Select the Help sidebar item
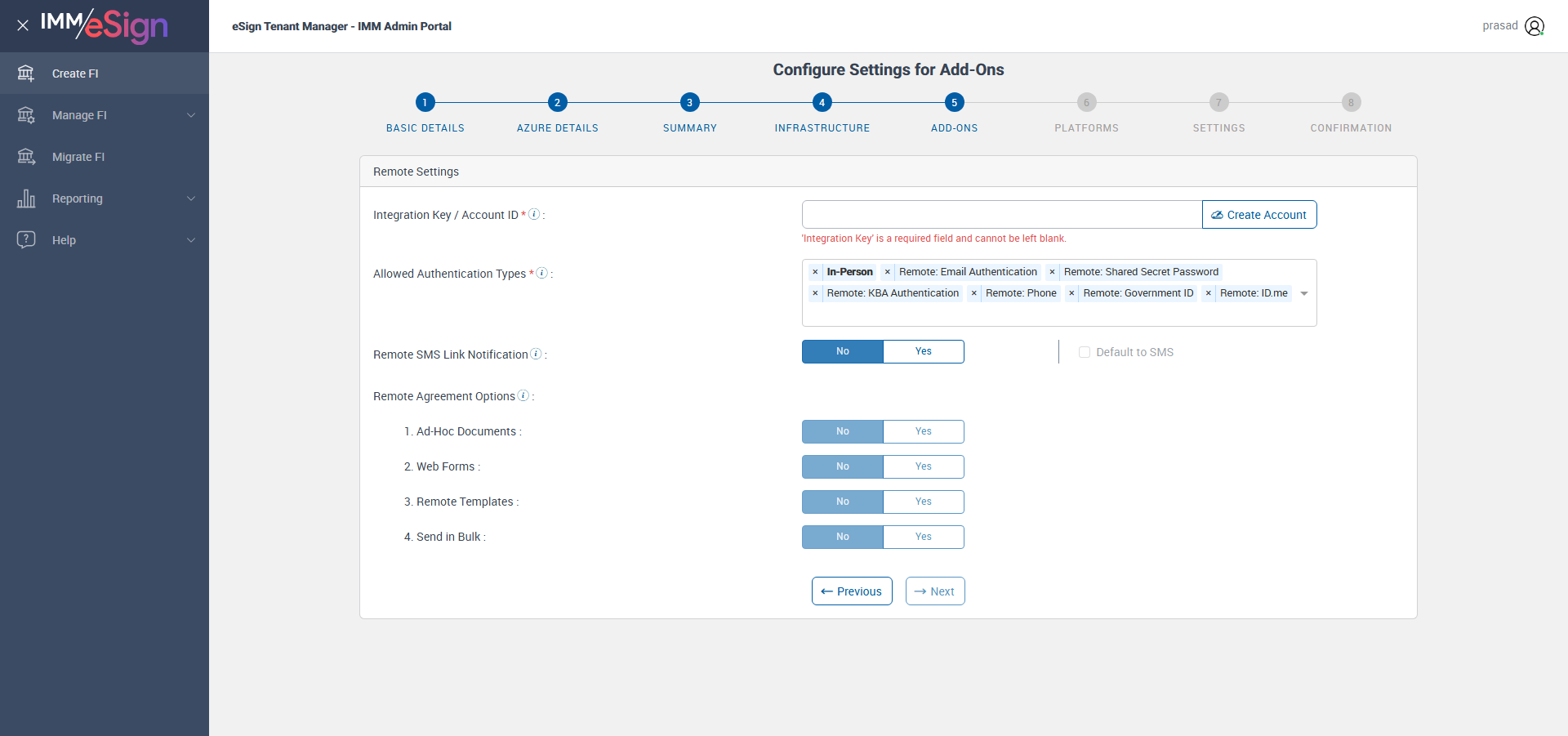This screenshot has width=1568, height=736. pyautogui.click(x=105, y=240)
